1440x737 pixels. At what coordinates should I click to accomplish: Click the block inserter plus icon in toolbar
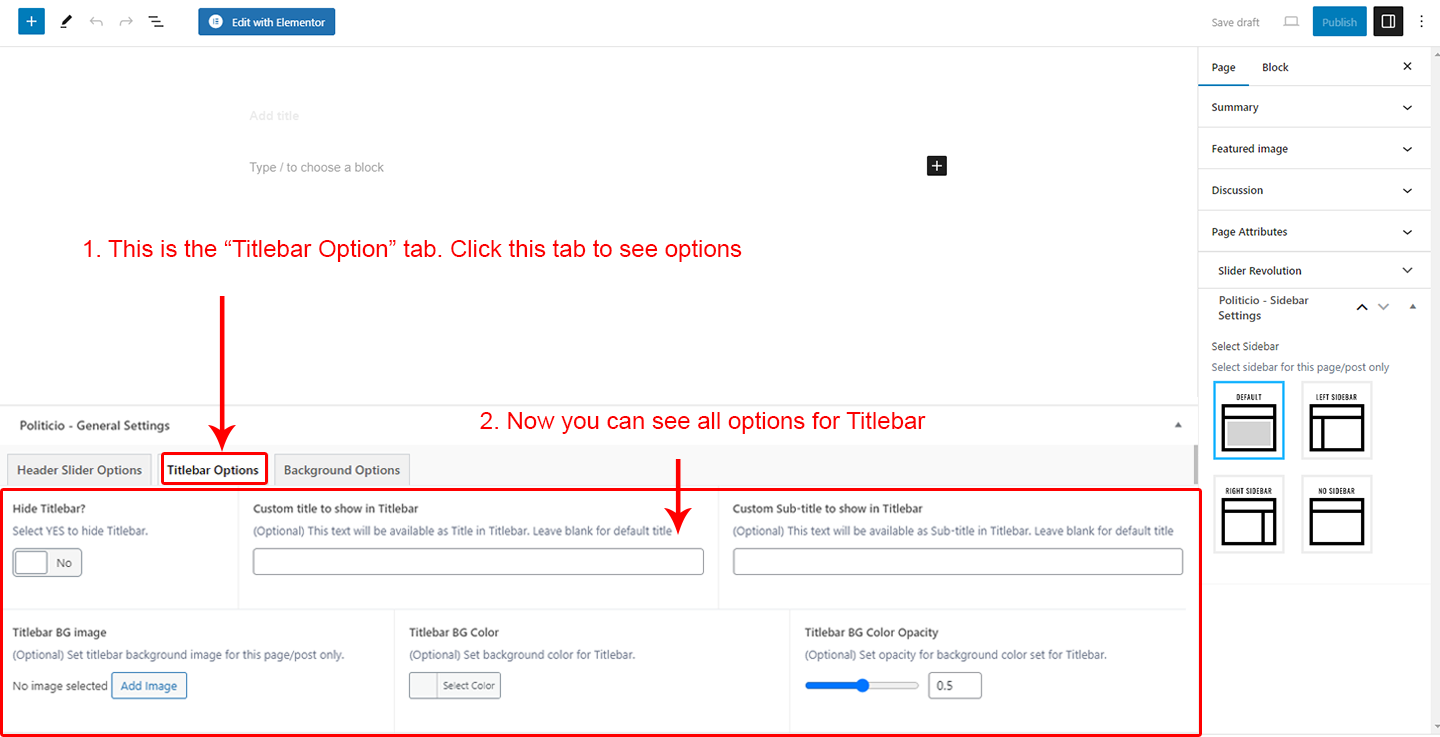click(31, 21)
